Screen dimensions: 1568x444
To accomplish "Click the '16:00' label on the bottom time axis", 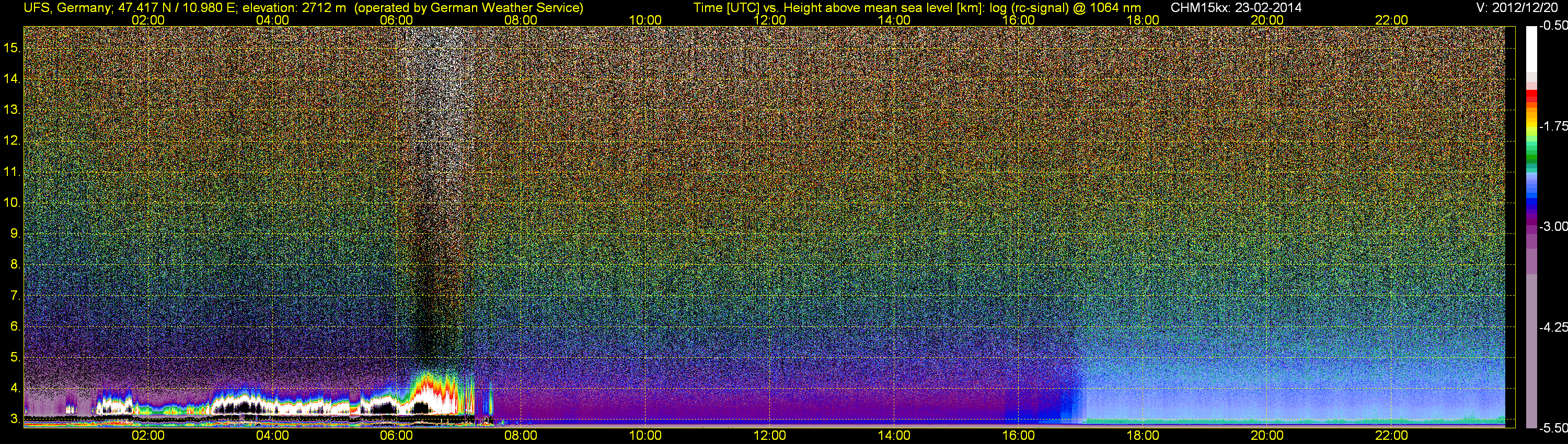I will [x=1018, y=436].
